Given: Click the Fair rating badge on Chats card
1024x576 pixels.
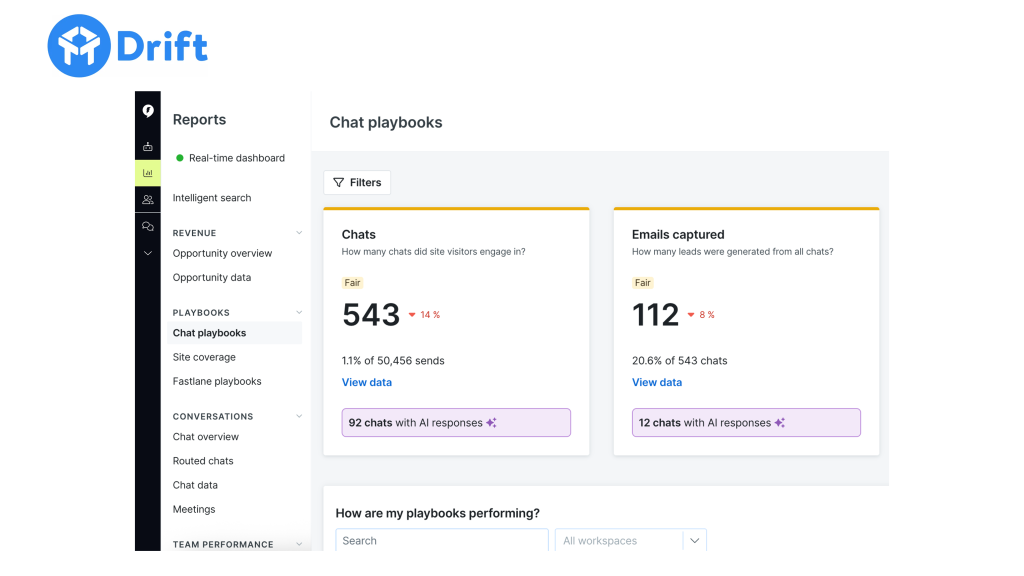Looking at the screenshot, I should coord(352,282).
